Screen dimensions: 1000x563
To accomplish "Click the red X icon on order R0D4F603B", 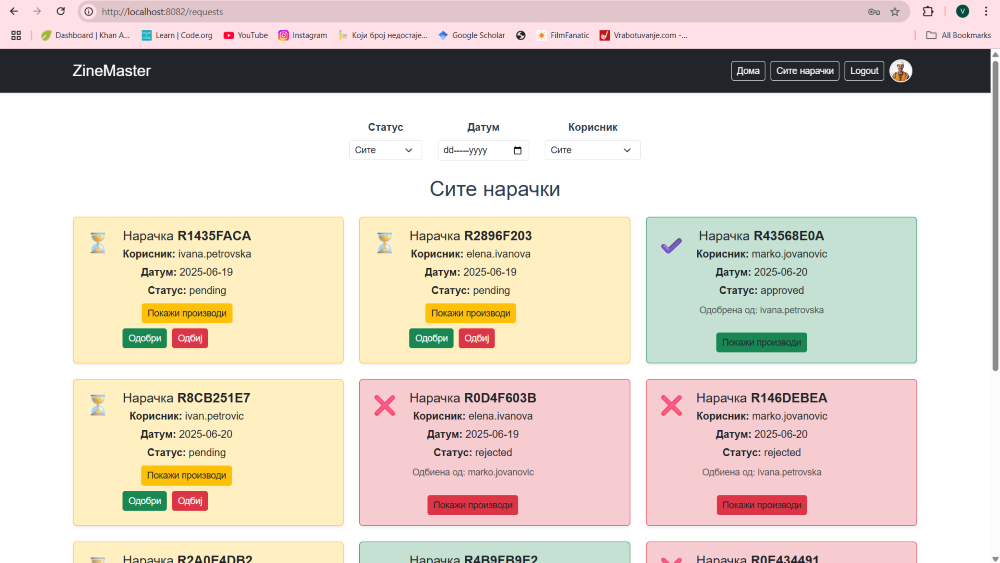I will pyautogui.click(x=384, y=405).
